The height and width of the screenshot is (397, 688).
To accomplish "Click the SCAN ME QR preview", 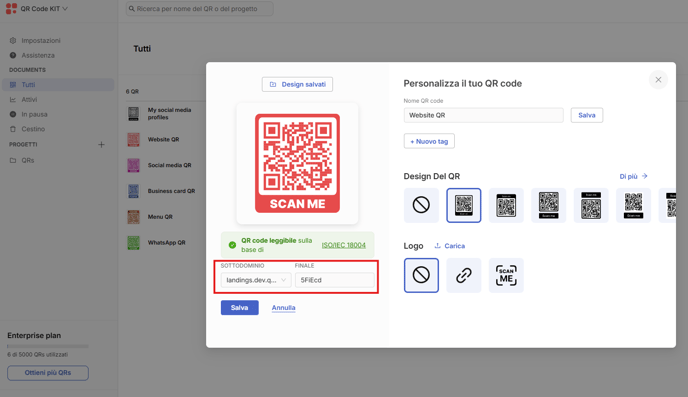I will pyautogui.click(x=297, y=164).
